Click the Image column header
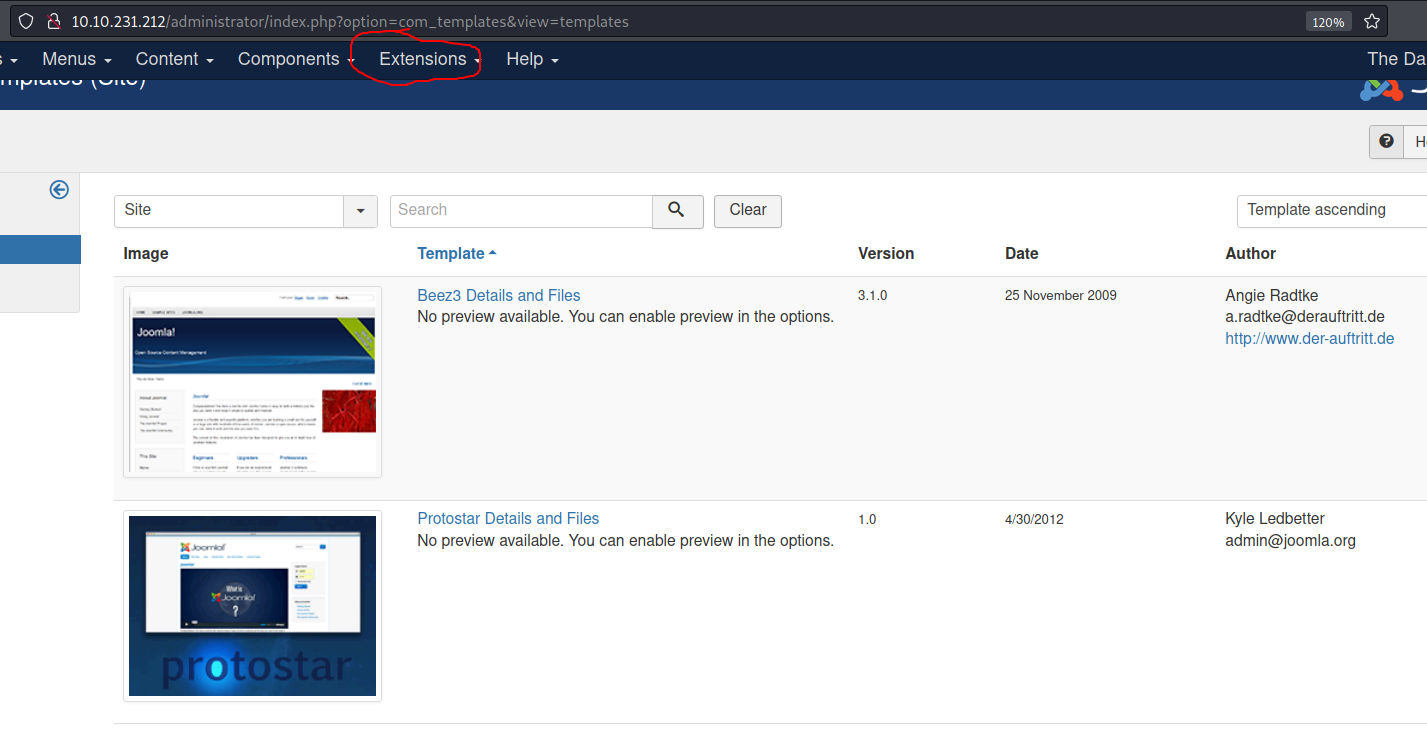Viewport: 1427px width, 753px height. [146, 253]
